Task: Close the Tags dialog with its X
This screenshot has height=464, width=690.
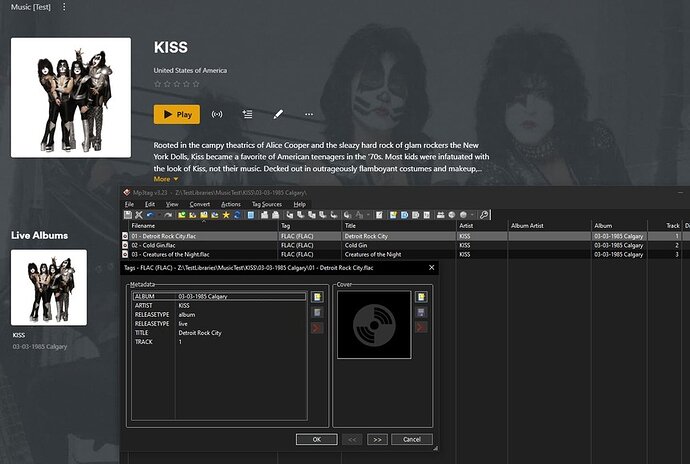Action: 432,267
